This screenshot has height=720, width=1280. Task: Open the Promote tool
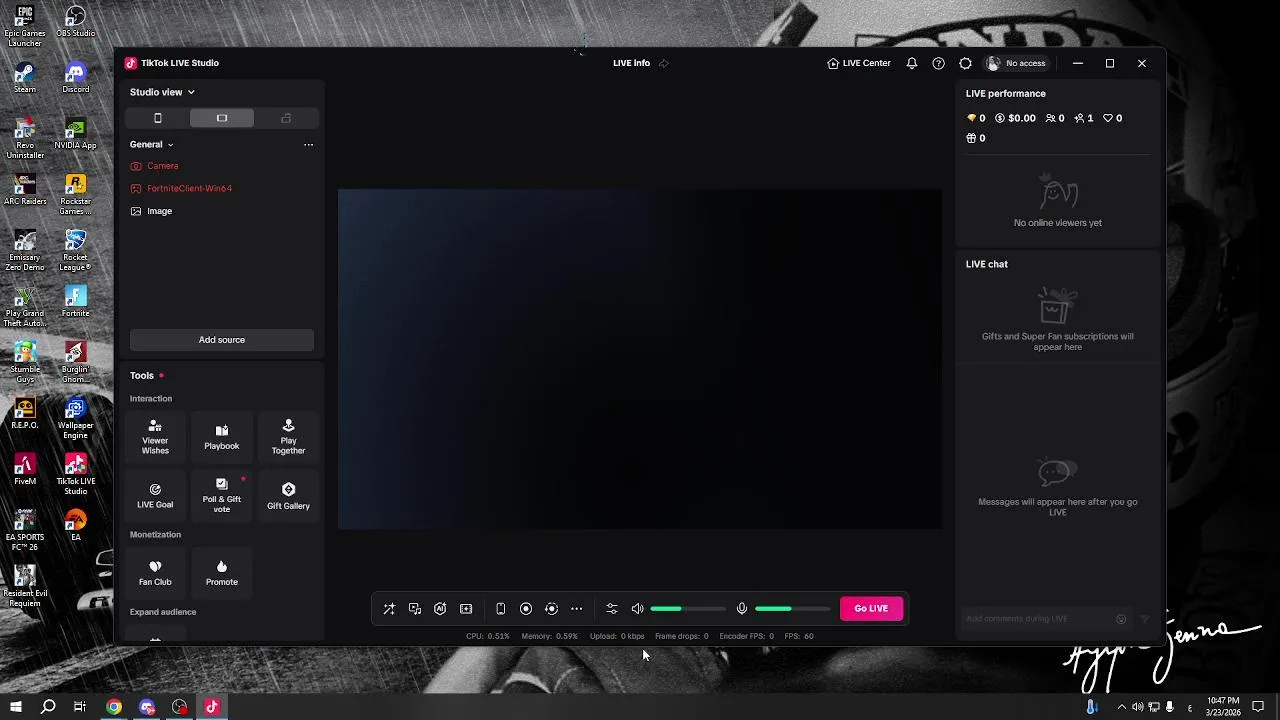[x=222, y=573]
